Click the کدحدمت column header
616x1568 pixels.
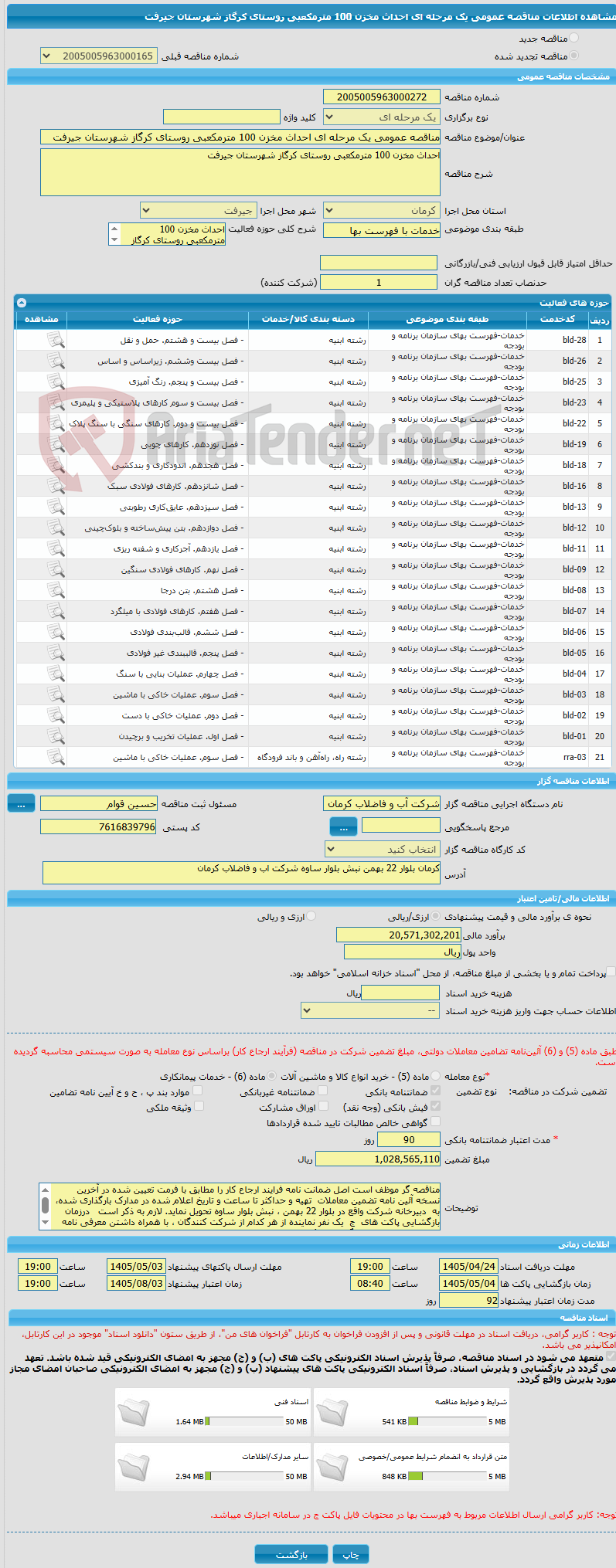tap(557, 318)
